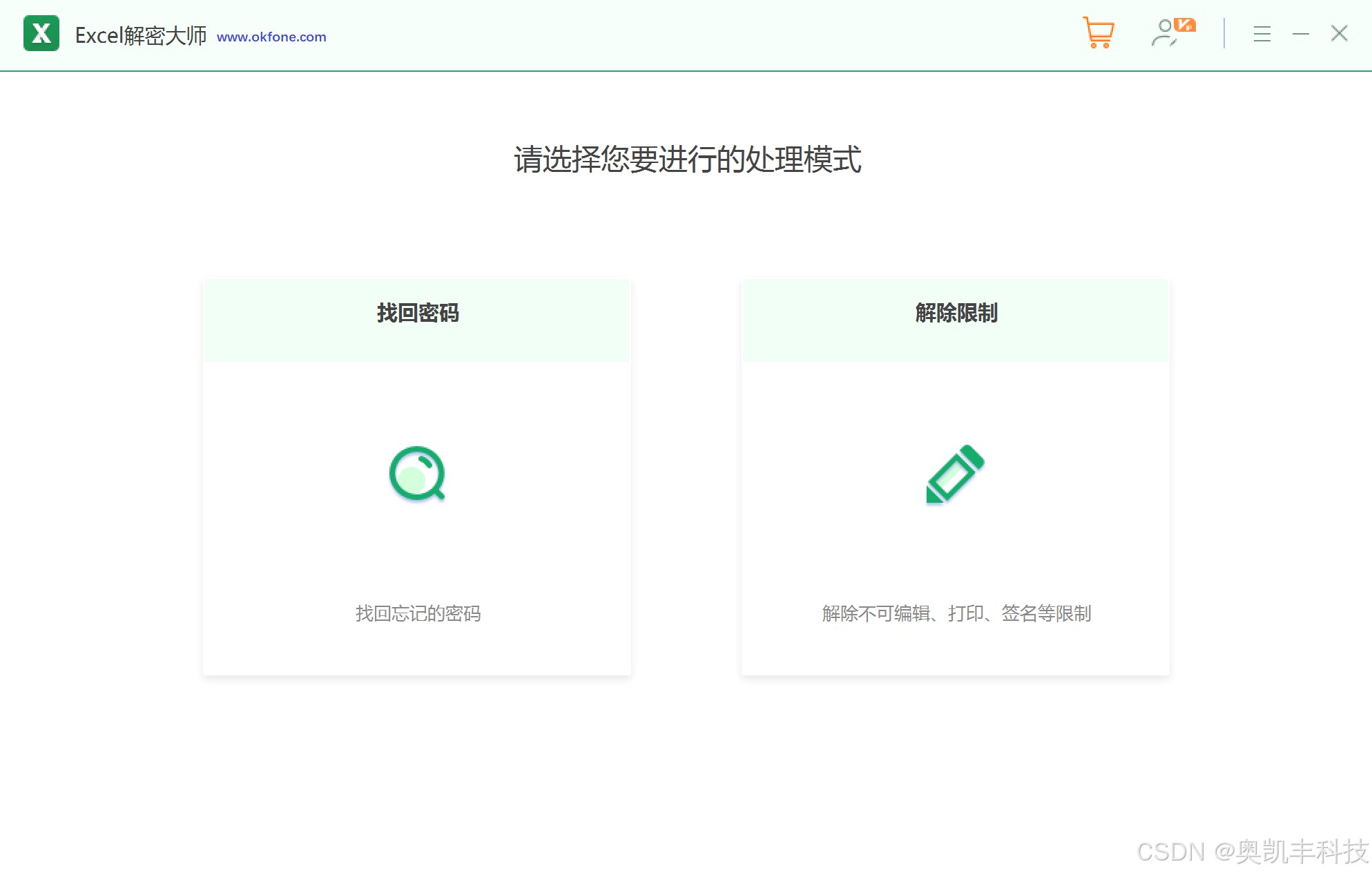Click the orange VIP badge
Image resolution: width=1372 pixels, height=875 pixels.
tap(1185, 25)
